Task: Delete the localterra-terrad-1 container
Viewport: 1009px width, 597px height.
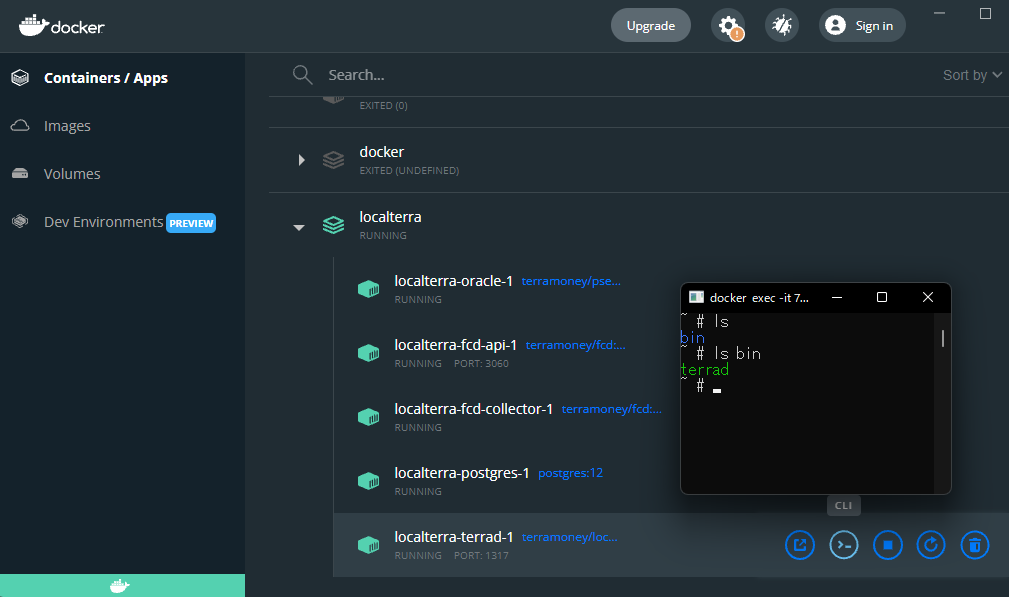Action: [975, 545]
